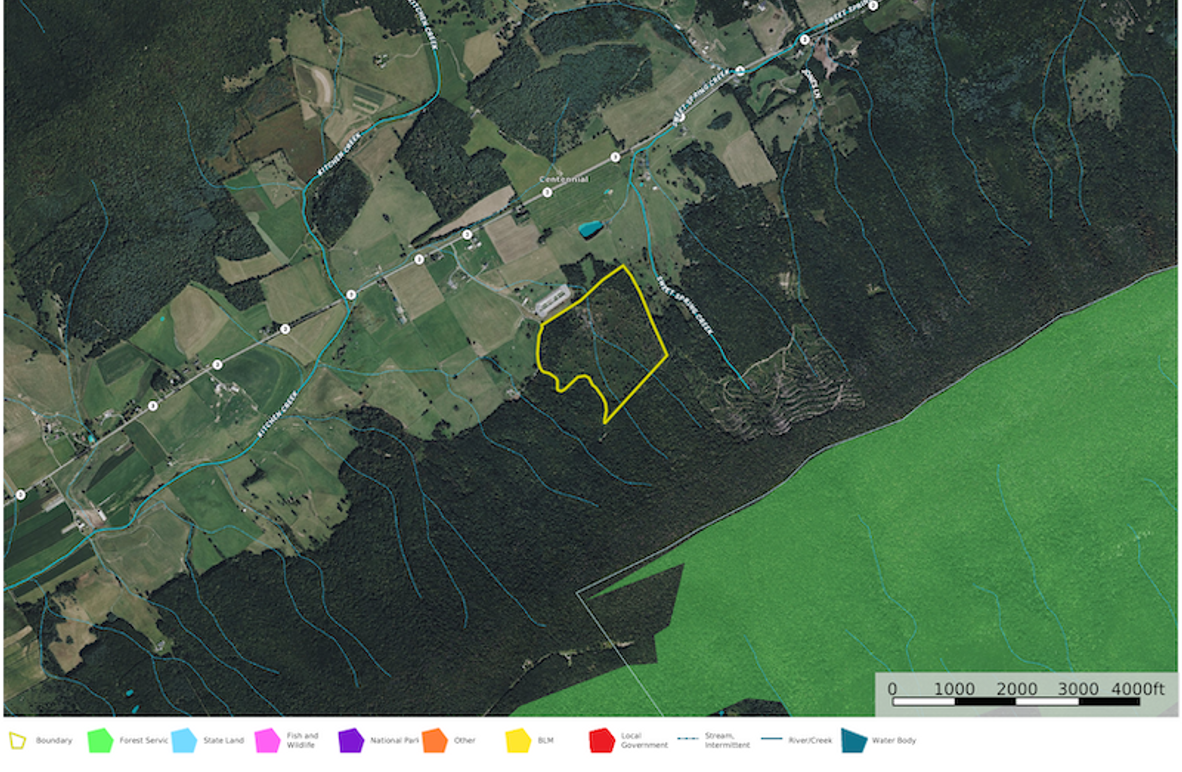Click the turquoise pond below Centennial
Screen dimensions: 1182x772
pos(590,229)
